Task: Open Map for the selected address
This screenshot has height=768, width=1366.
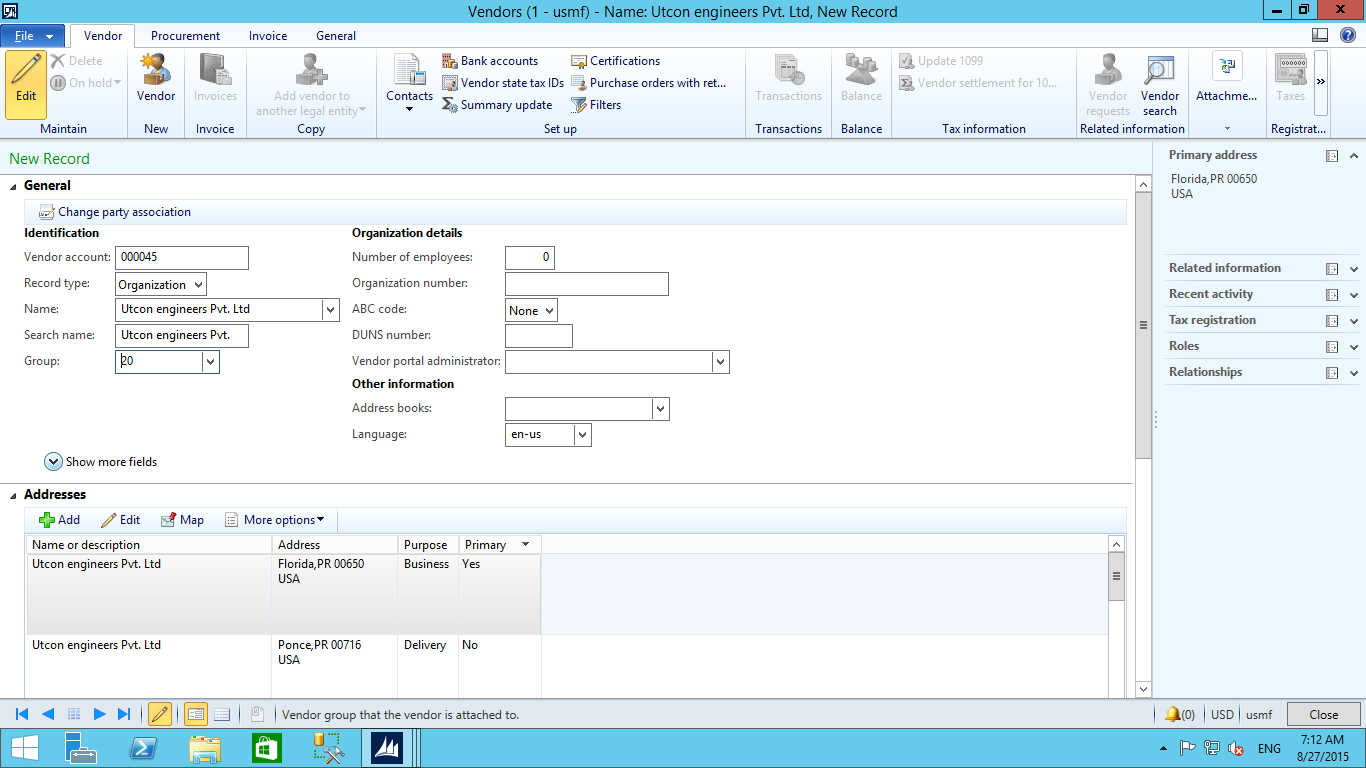Action: (182, 520)
